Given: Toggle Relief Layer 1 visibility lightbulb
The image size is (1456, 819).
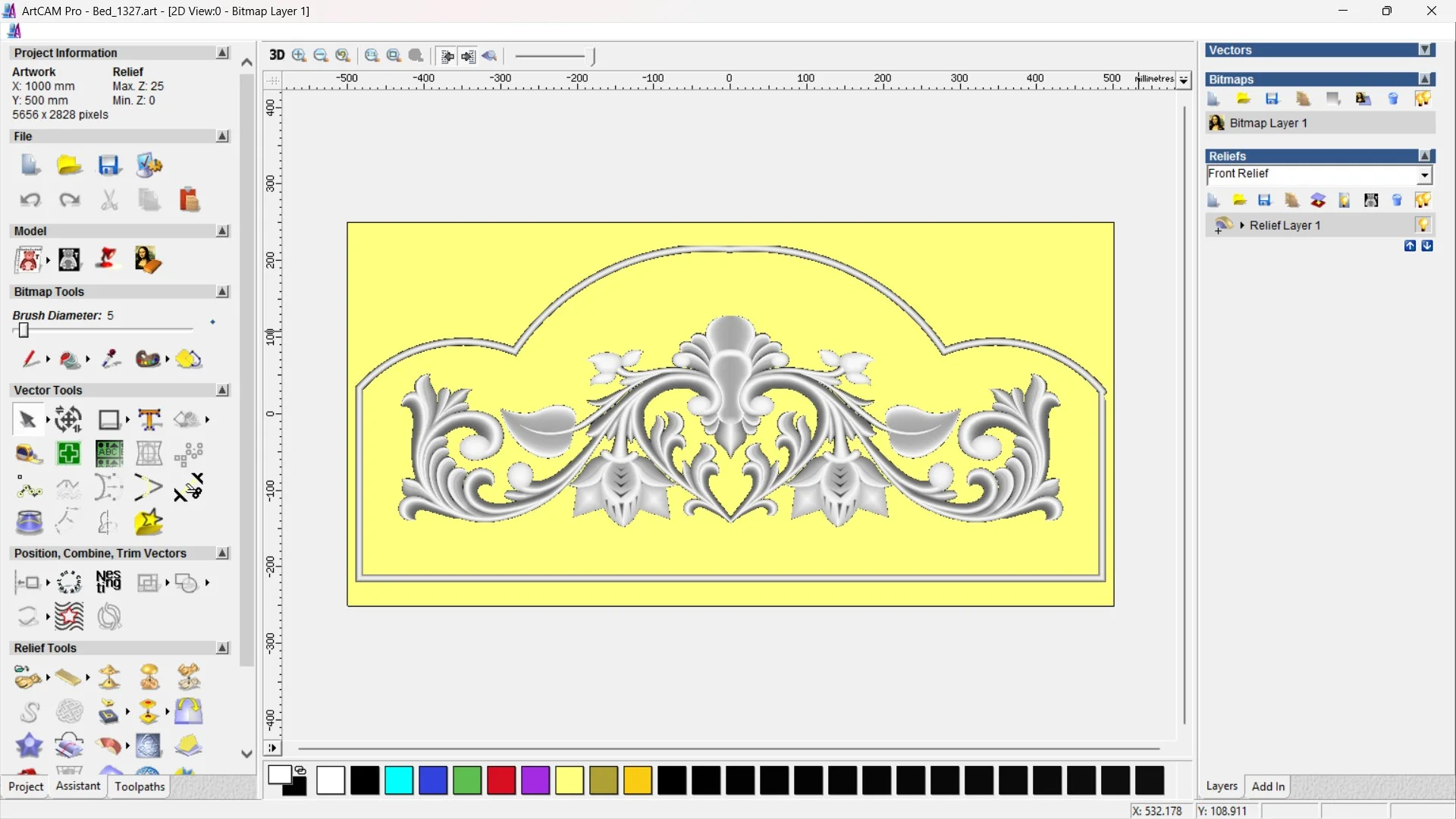Looking at the screenshot, I should pos(1423,225).
